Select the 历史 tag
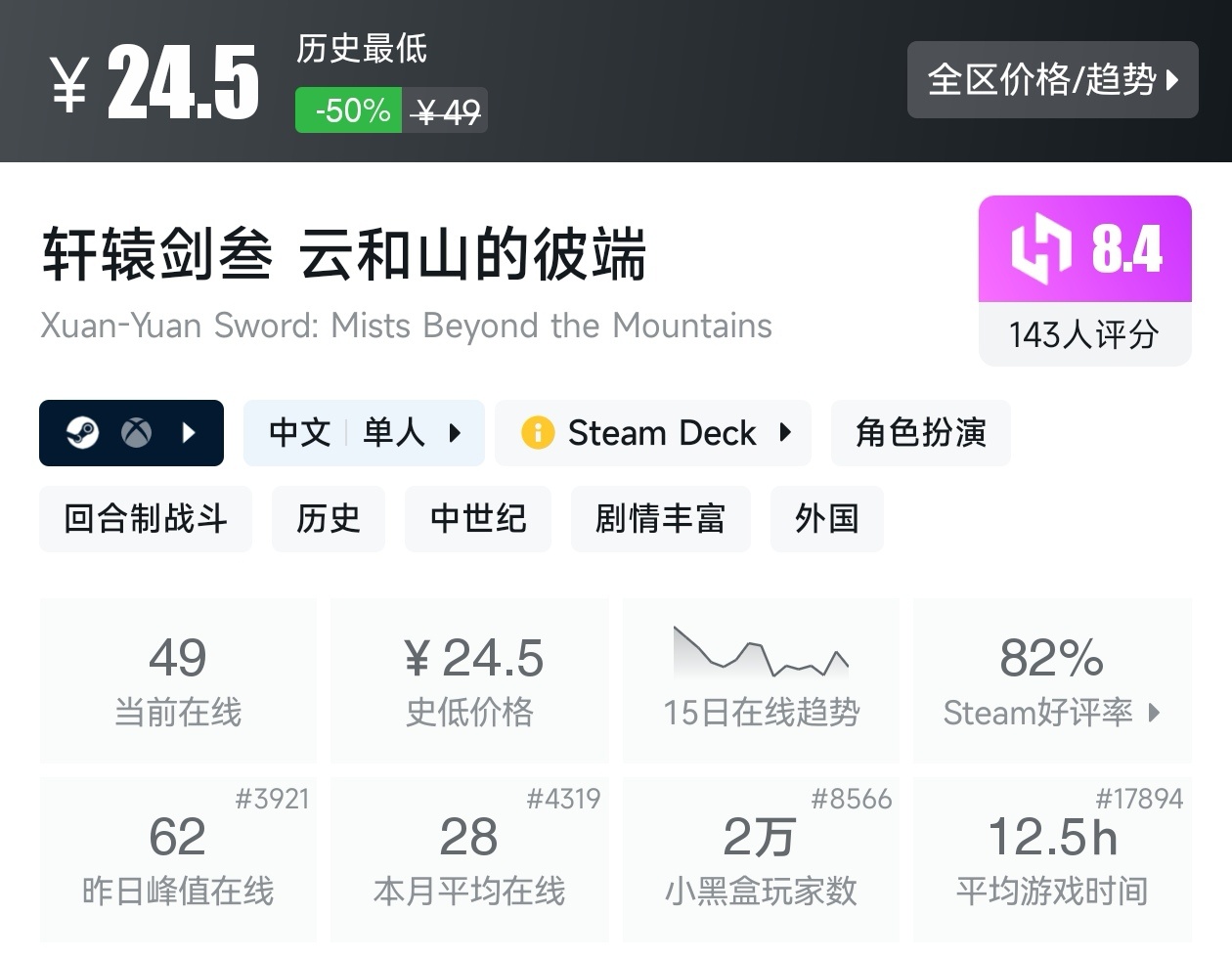Image resolution: width=1232 pixels, height=958 pixels. [x=329, y=518]
